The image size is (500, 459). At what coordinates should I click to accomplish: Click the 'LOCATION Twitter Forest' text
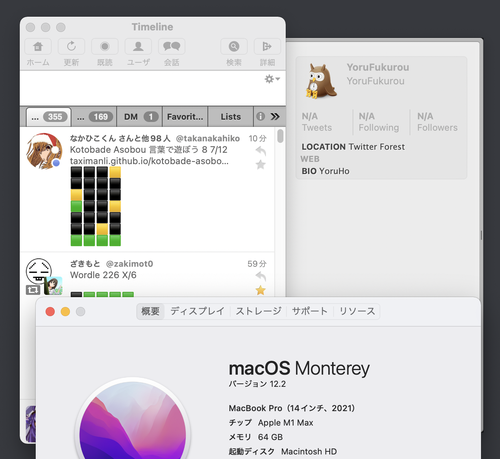click(x=353, y=147)
